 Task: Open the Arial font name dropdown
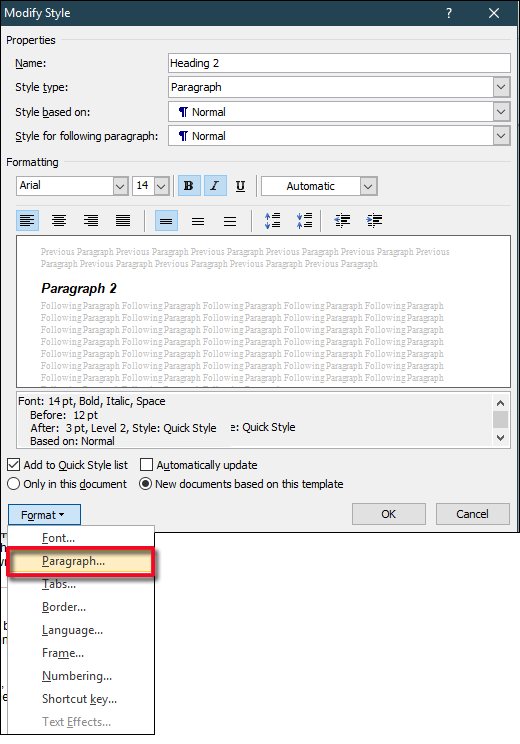coord(121,186)
